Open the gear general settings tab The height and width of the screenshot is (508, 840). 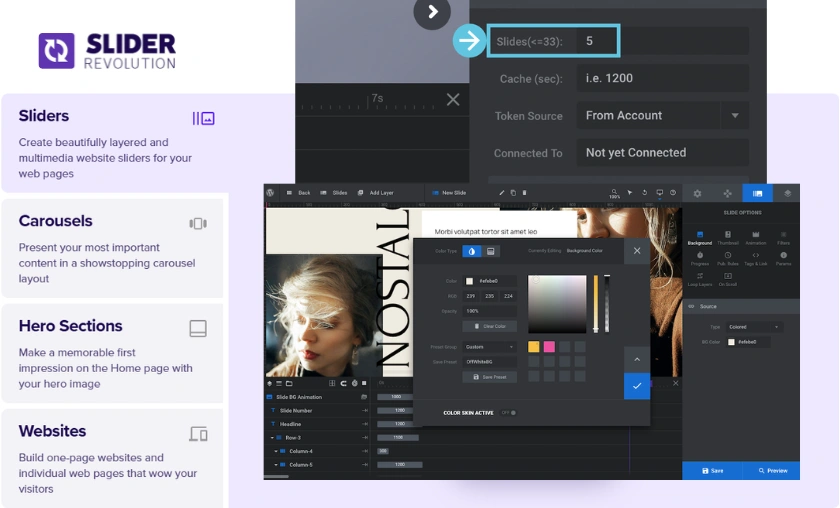click(x=698, y=193)
